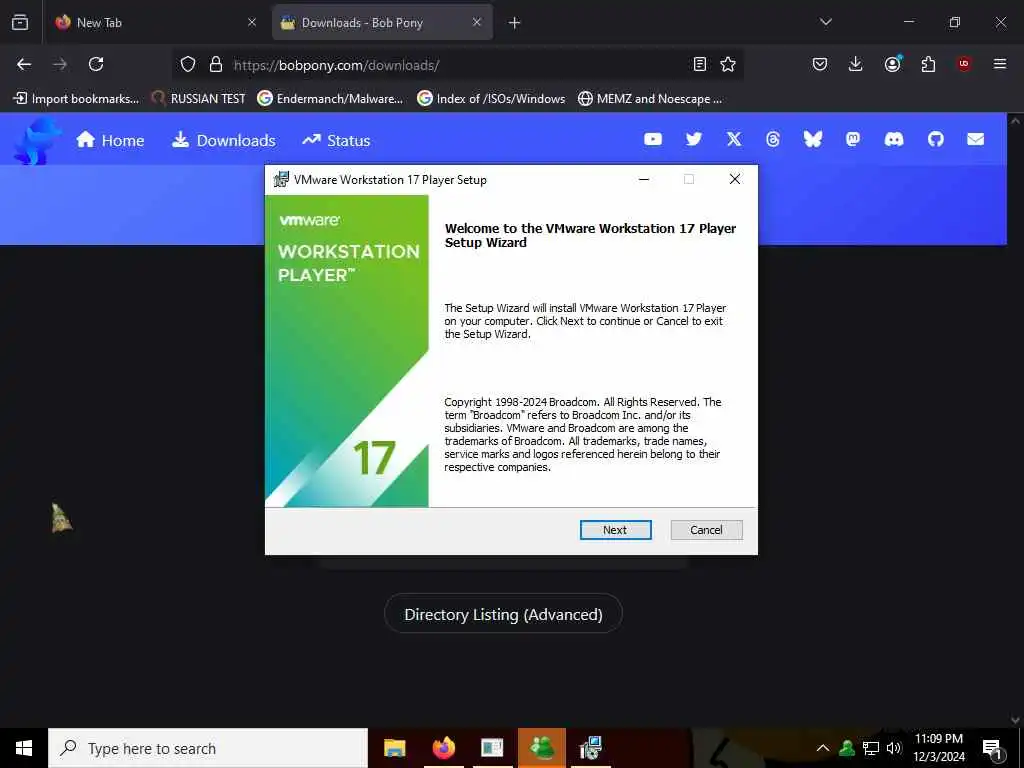
Task: Open the Index of /ISOs/Windows bookmark
Action: [x=491, y=99]
